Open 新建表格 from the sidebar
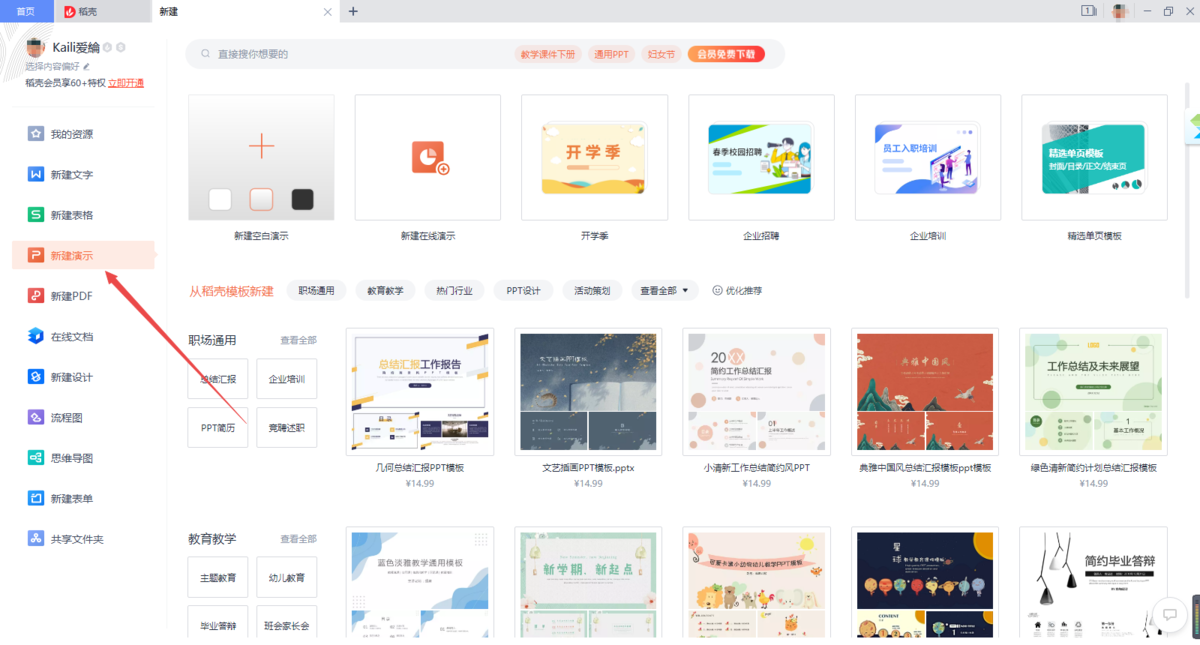 [x=75, y=214]
